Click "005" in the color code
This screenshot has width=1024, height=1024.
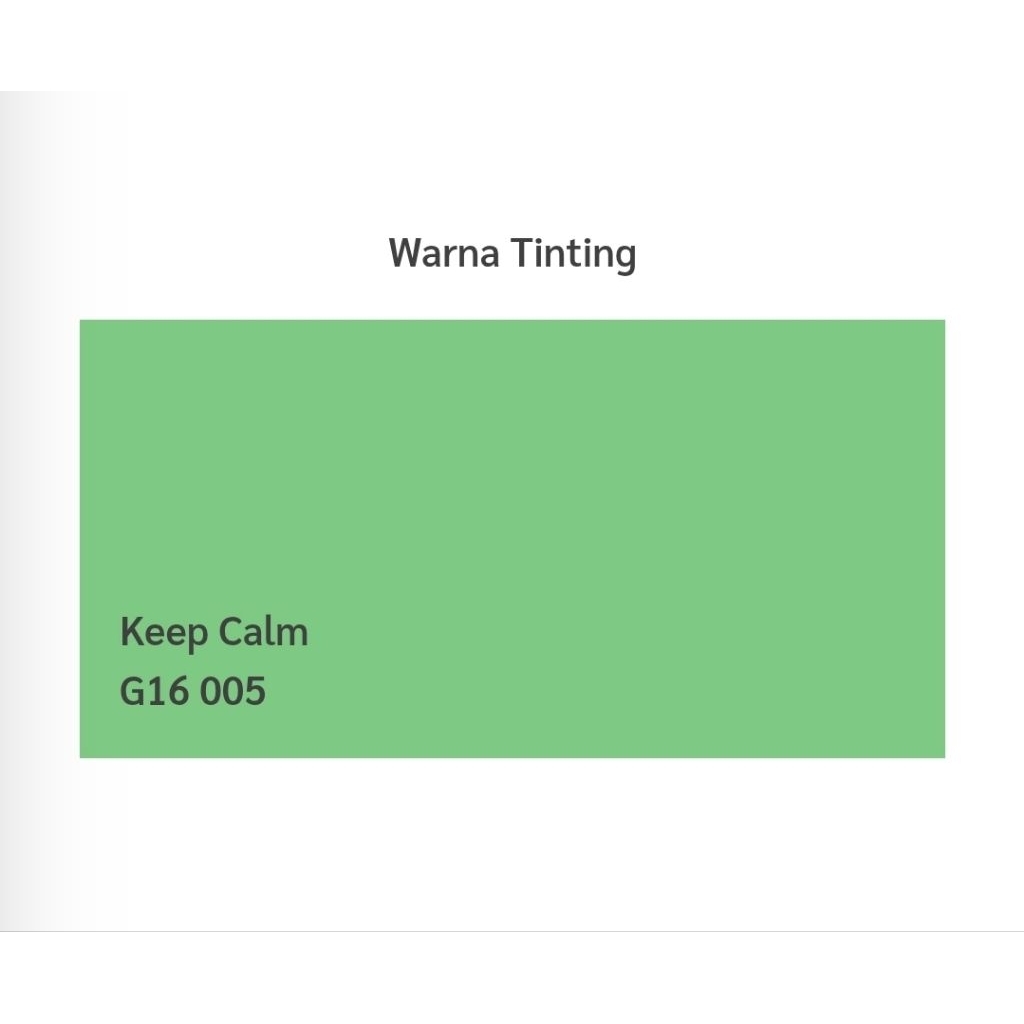point(232,691)
